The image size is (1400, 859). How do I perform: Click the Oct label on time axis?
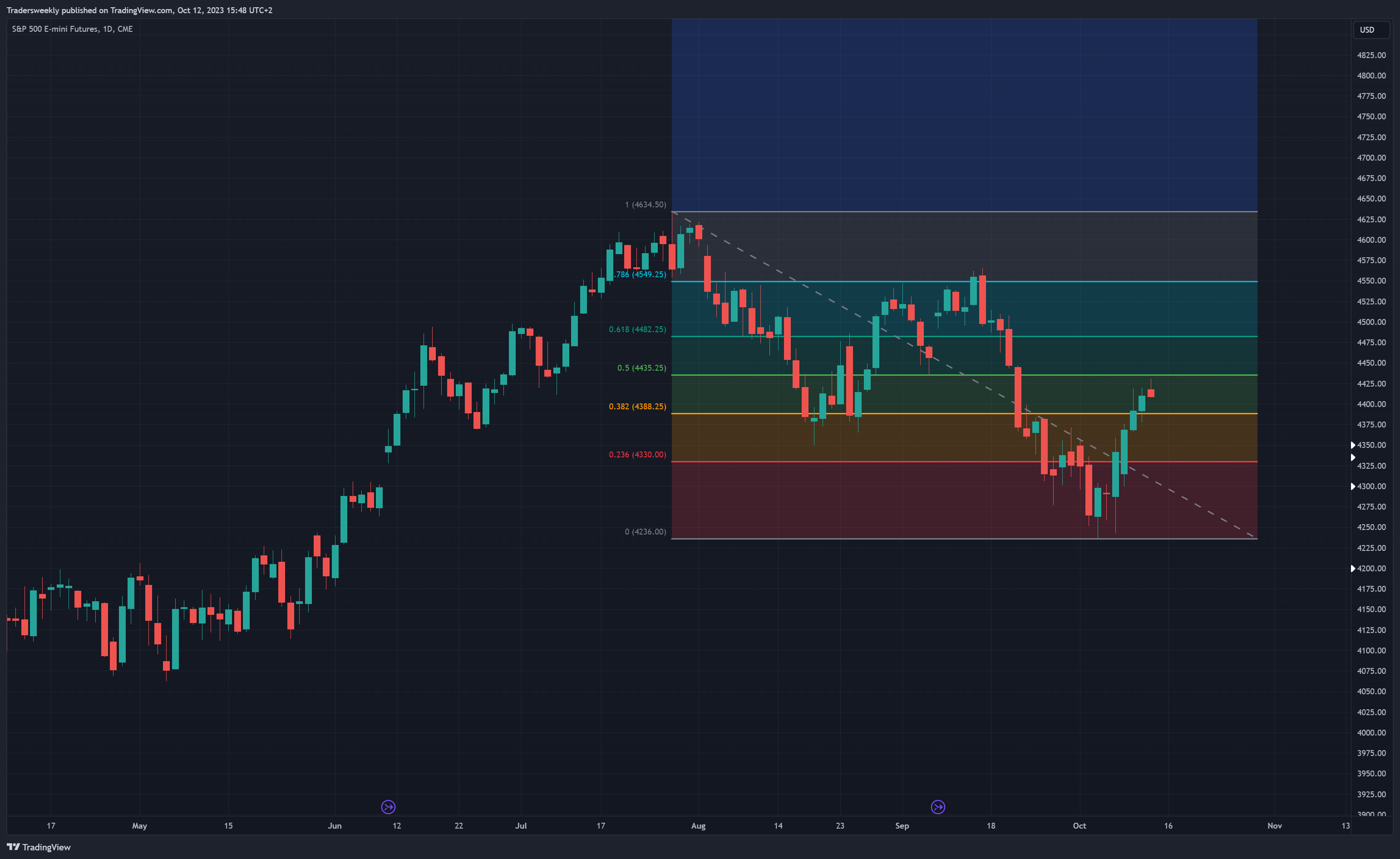1080,826
